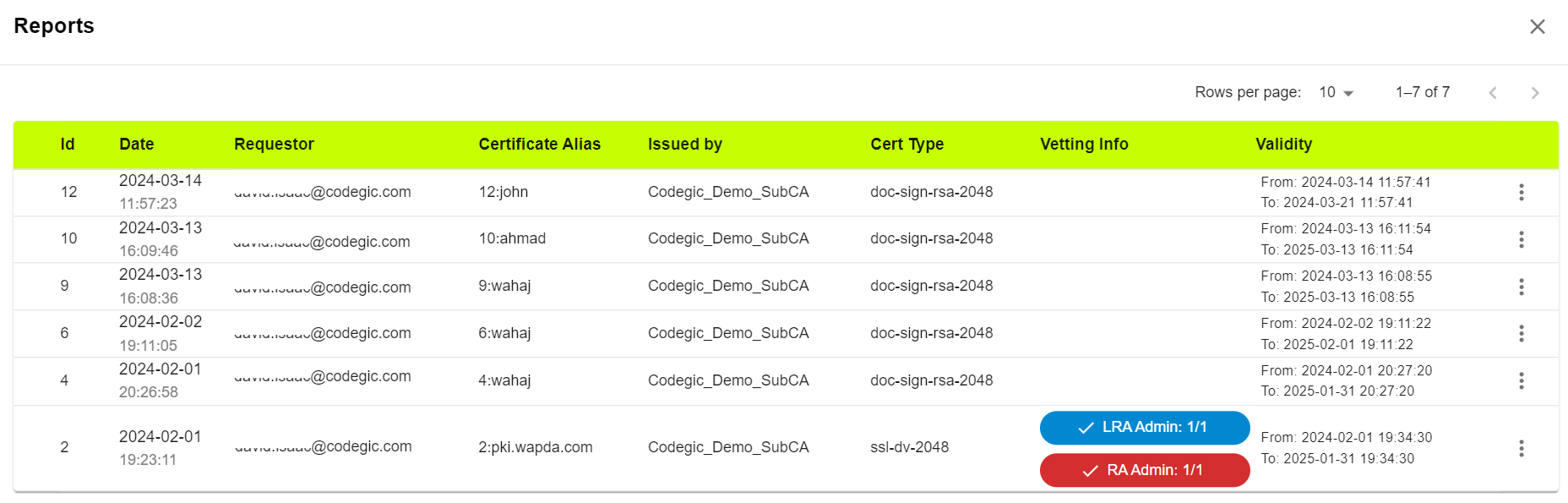Close the Reports dialog
Viewport: 1568px width, 503px height.
click(1537, 27)
